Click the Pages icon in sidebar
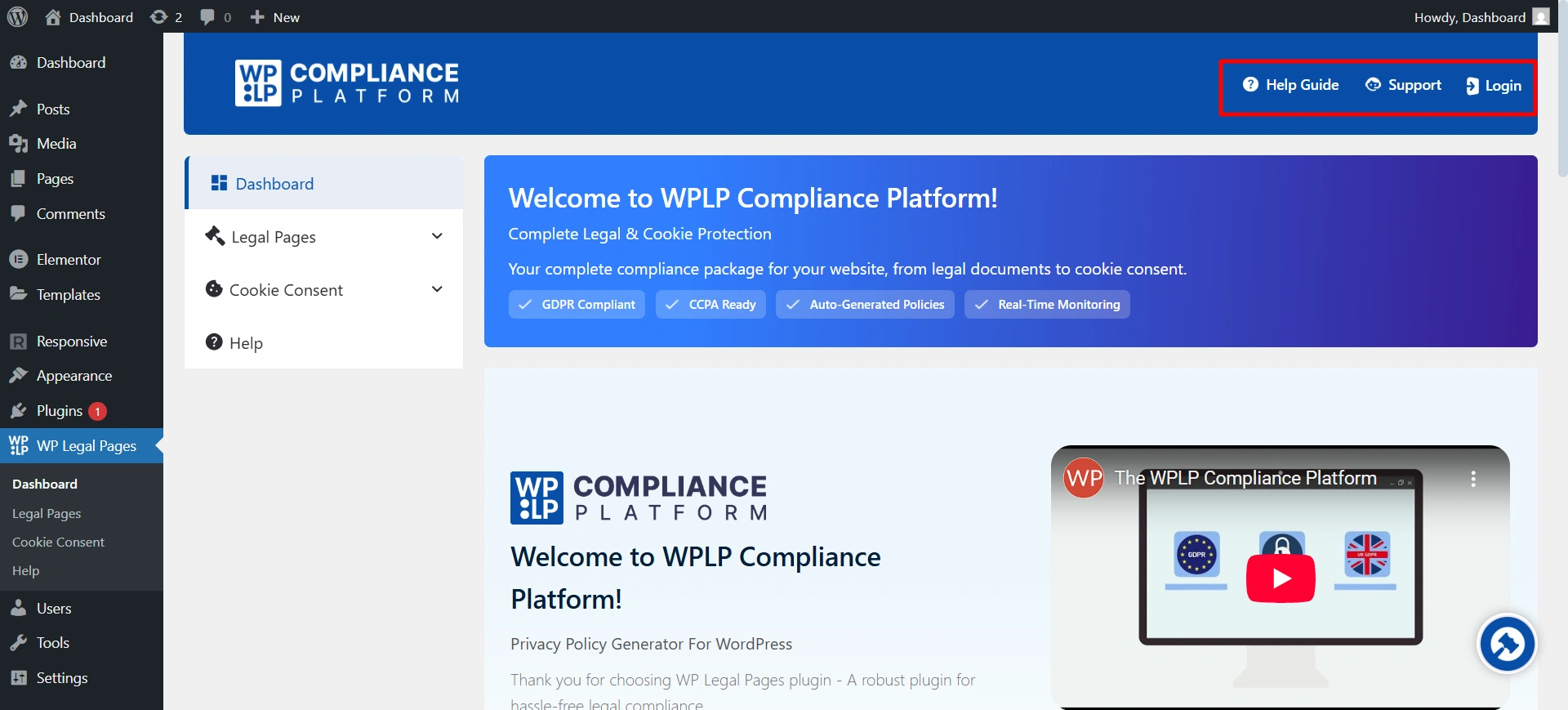 coord(18,179)
